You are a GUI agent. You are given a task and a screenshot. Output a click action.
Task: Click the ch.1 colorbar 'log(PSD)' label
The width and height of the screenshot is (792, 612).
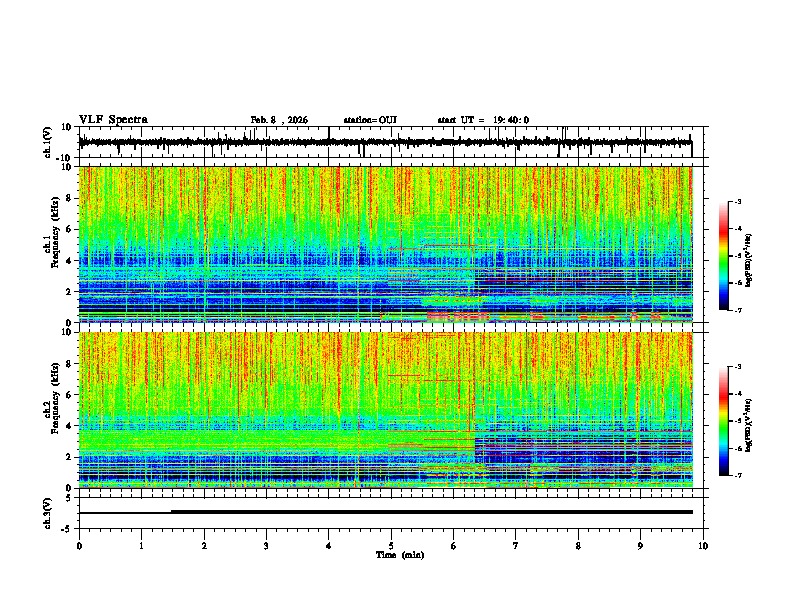749,260
